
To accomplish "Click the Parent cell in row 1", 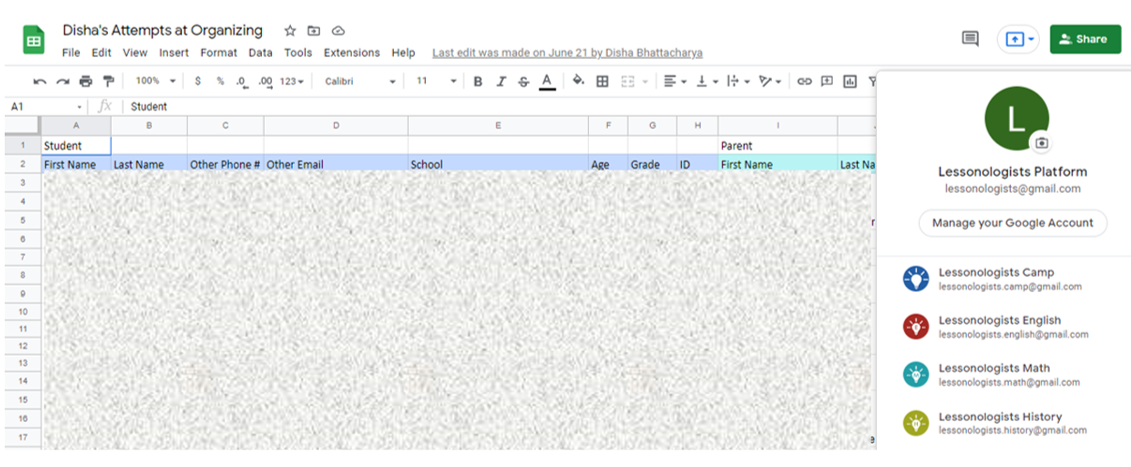I will click(x=778, y=146).
